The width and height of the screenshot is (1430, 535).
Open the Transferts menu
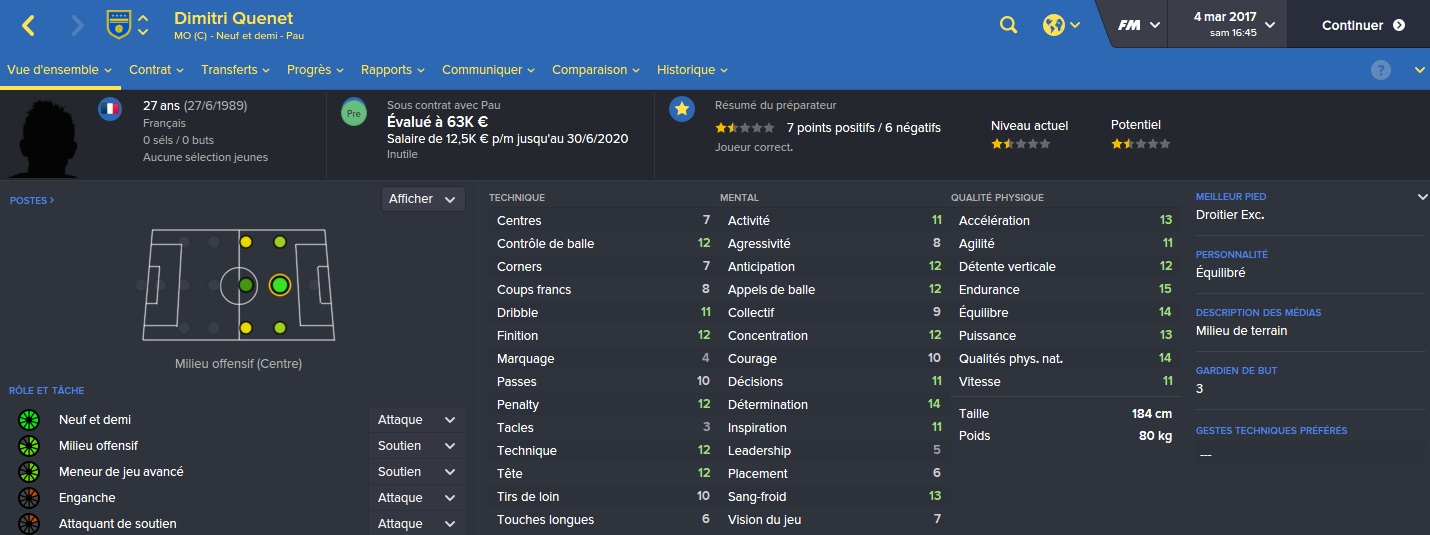point(236,70)
